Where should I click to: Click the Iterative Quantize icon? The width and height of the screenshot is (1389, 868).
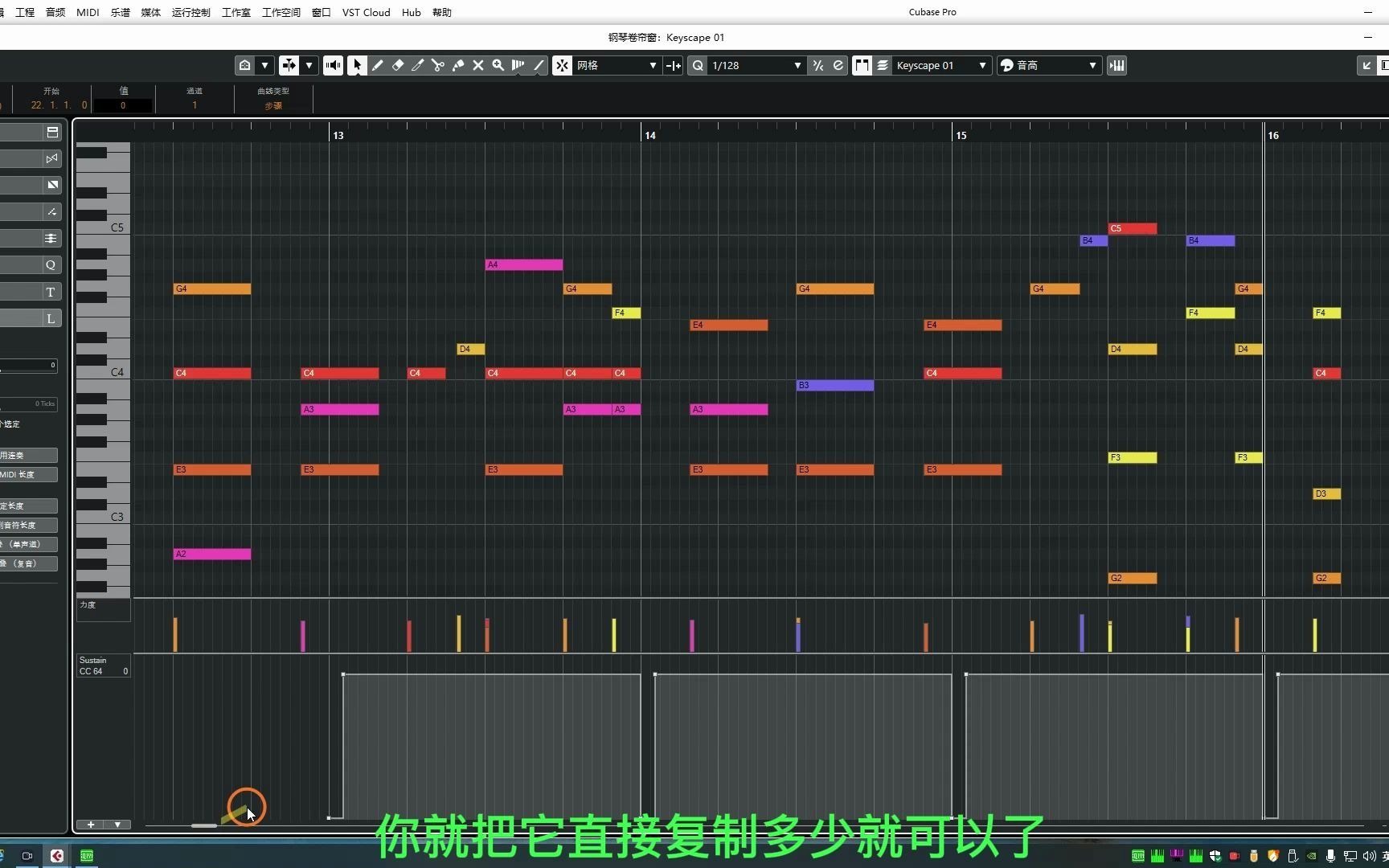[818, 65]
